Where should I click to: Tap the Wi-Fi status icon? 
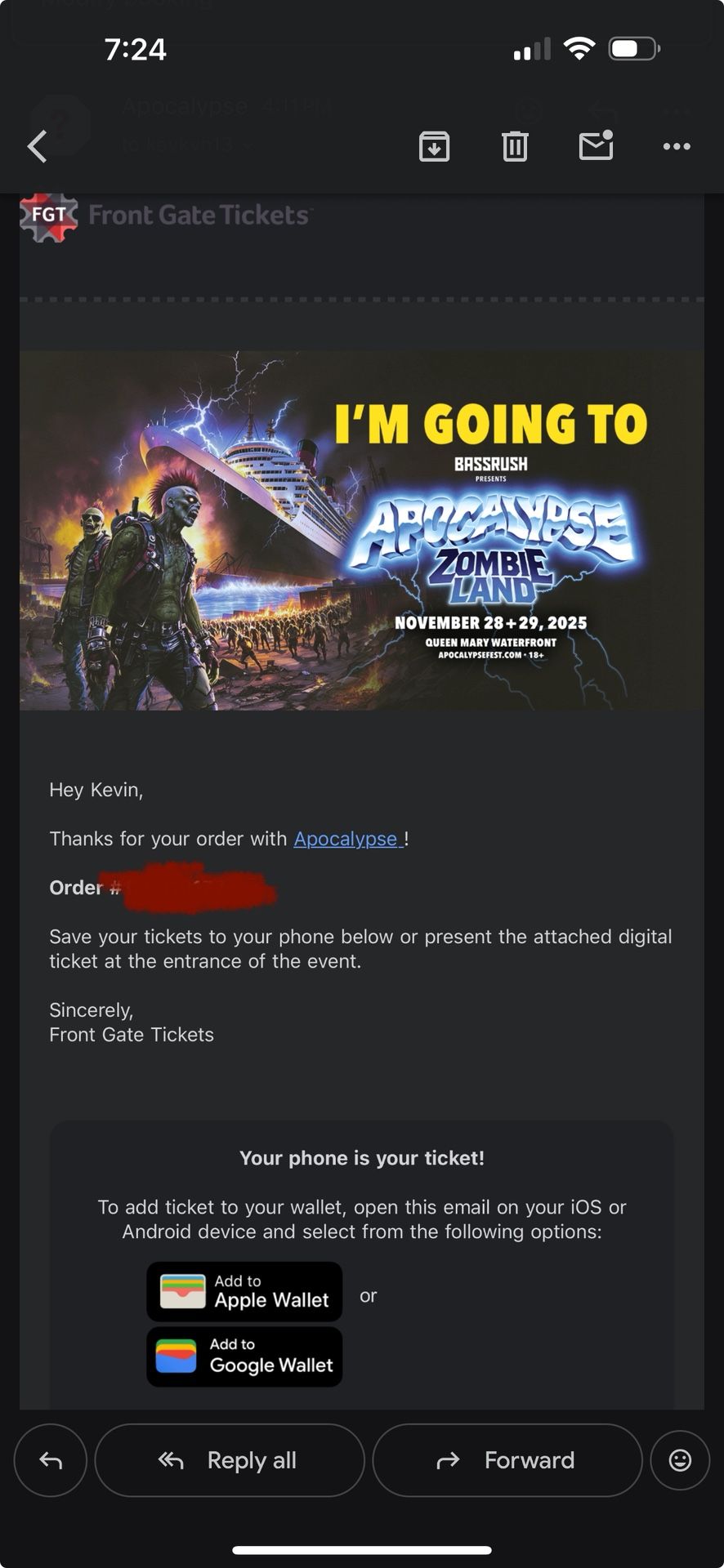coord(579,49)
